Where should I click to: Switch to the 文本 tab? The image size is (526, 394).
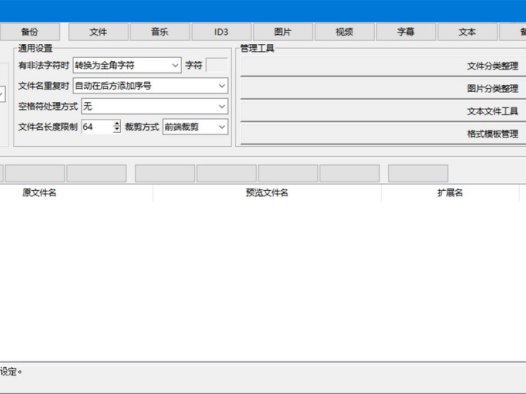click(x=468, y=32)
